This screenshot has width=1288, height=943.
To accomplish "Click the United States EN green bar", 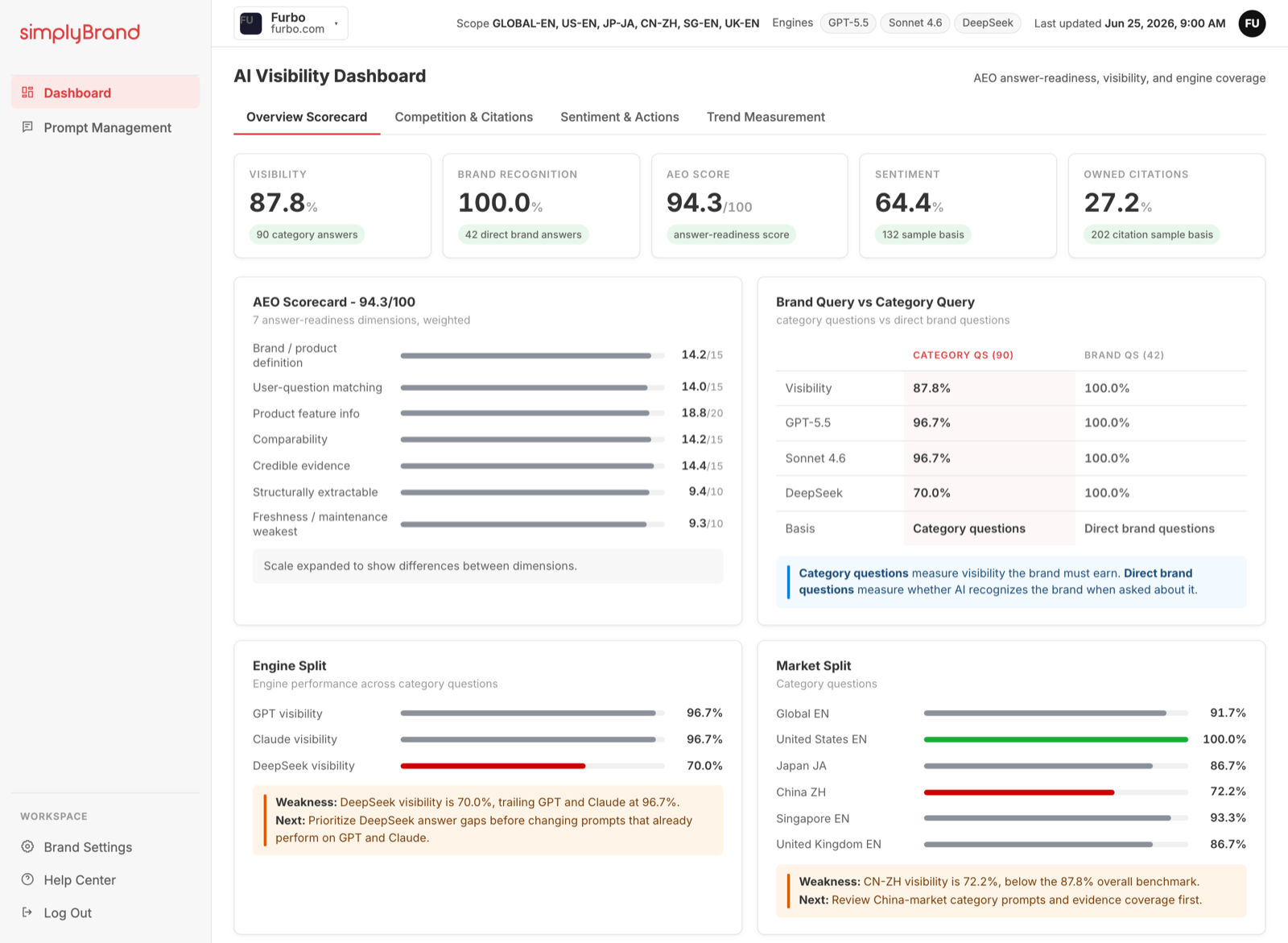I will (x=1055, y=739).
